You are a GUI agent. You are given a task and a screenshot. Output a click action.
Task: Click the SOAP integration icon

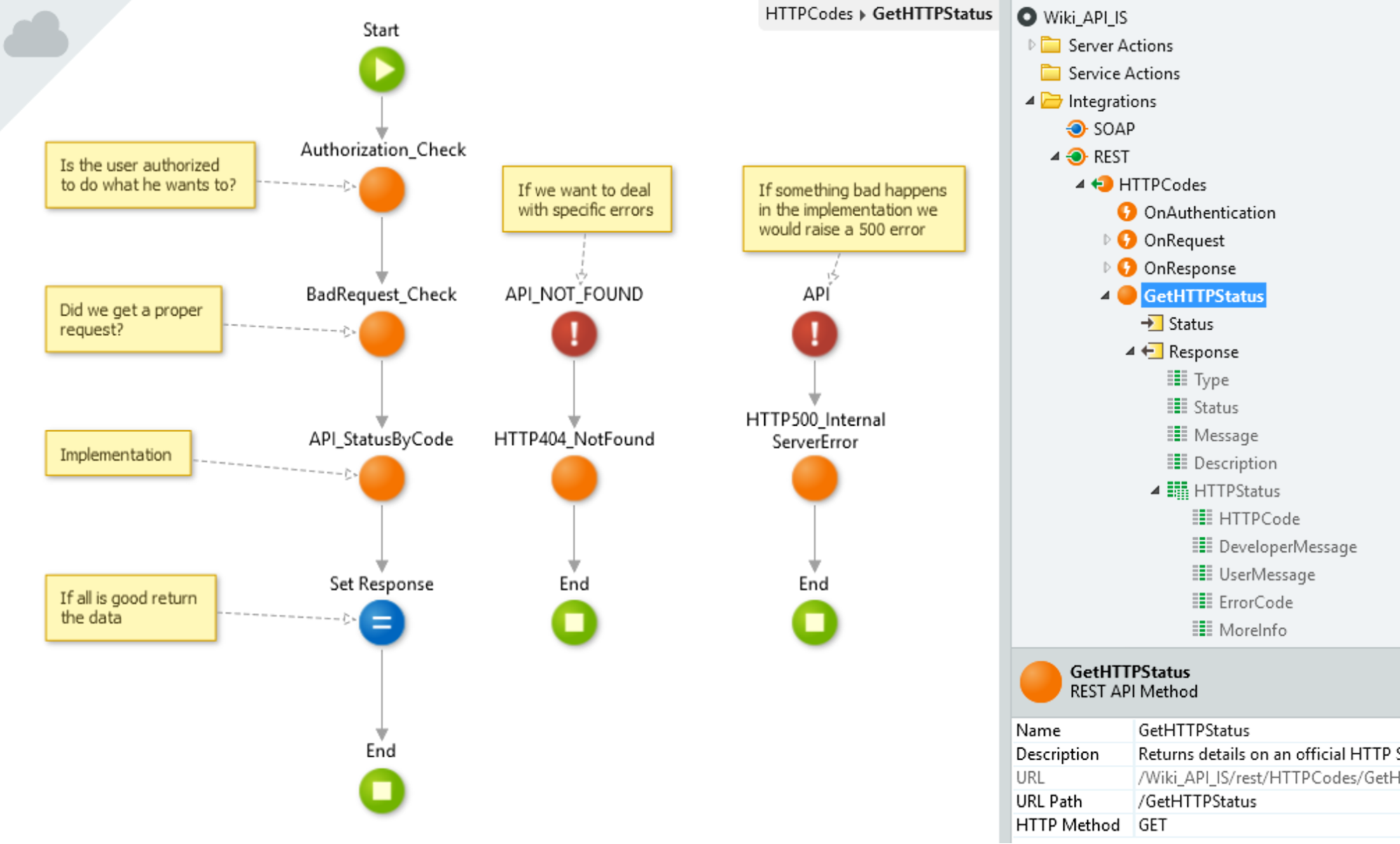[1076, 129]
